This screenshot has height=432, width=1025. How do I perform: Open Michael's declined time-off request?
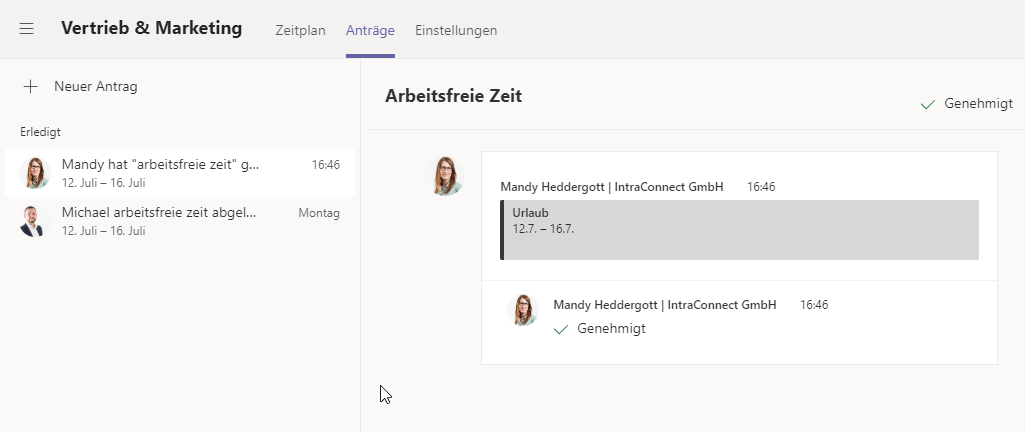click(x=180, y=221)
